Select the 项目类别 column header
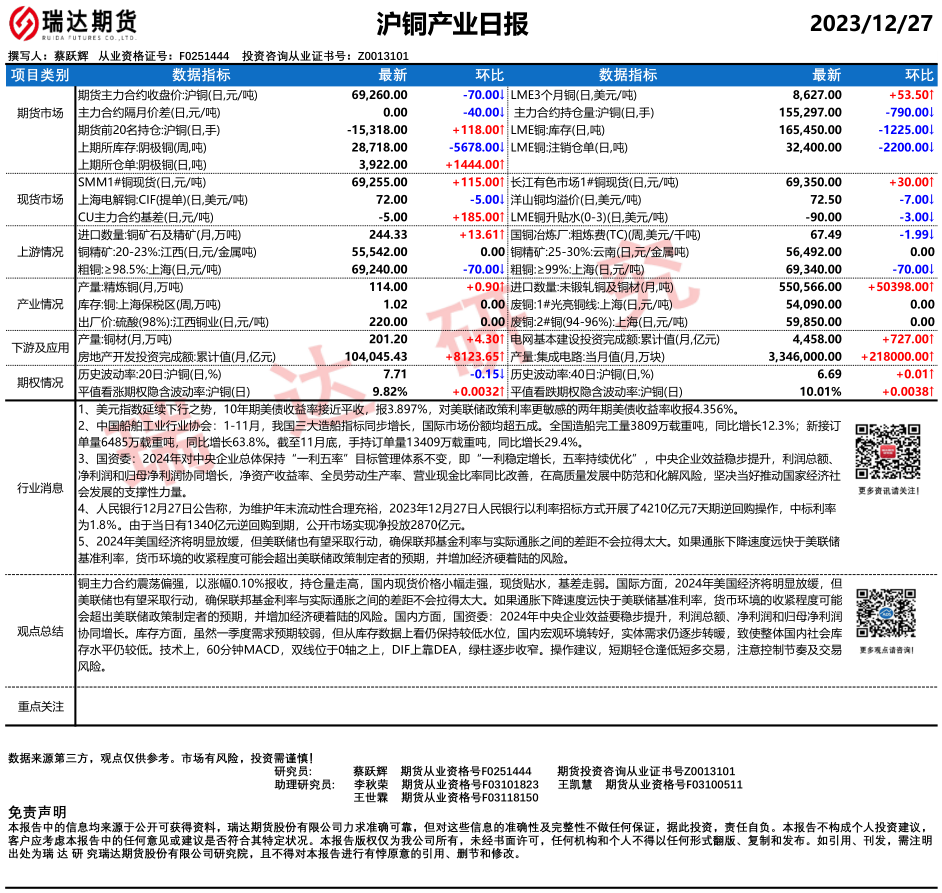The width and height of the screenshot is (942, 893). point(40,75)
